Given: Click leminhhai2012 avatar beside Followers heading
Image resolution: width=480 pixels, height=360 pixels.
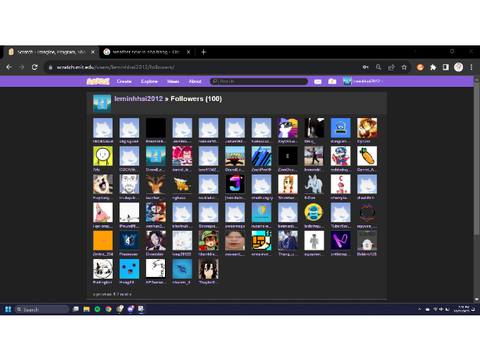Looking at the screenshot, I should 102,104.
